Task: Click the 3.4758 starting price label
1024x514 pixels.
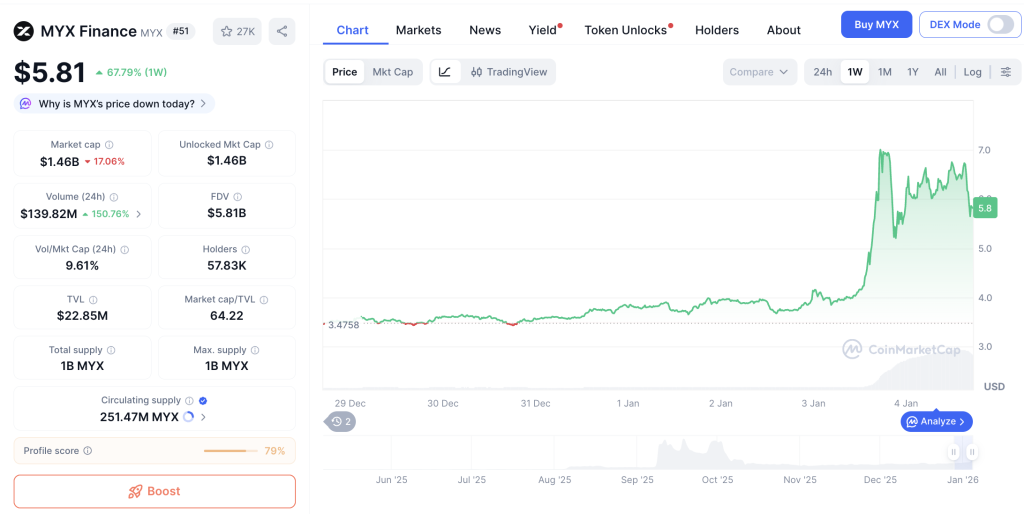Action: 344,324
